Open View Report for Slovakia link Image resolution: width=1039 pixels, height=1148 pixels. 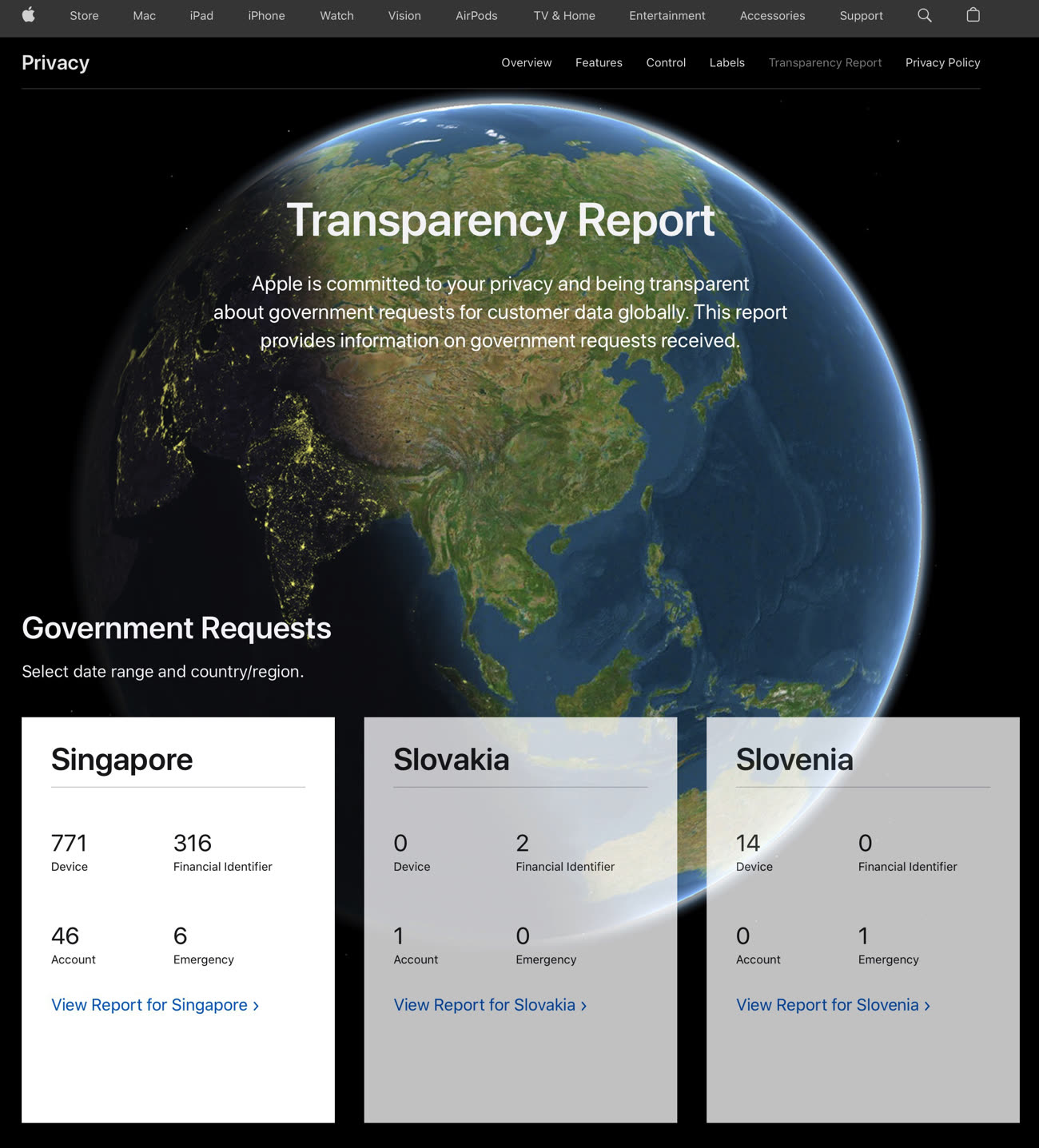pos(490,1005)
